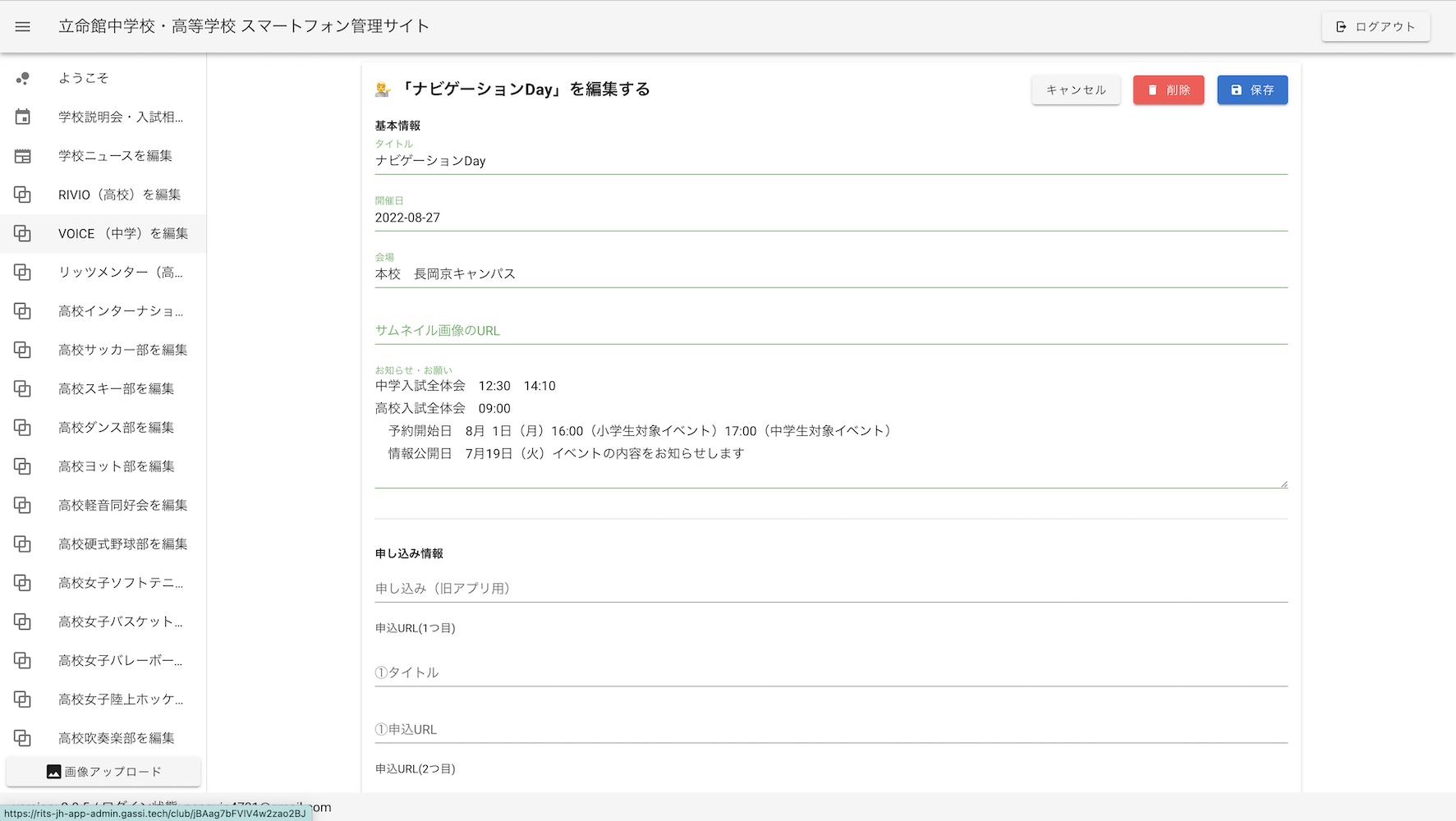Log out using the ログアウト button
This screenshot has width=1456, height=821.
tap(1376, 26)
